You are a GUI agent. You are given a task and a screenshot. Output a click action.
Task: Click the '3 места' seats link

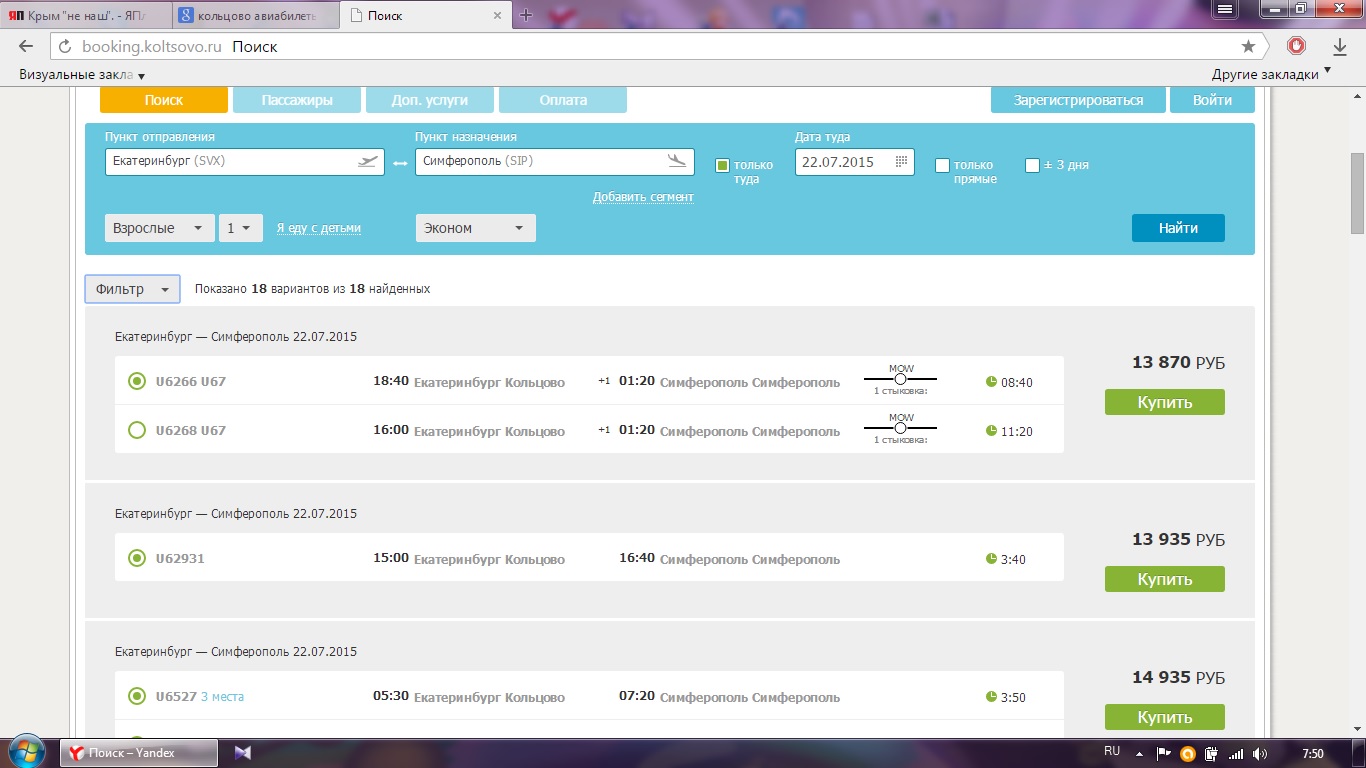[x=222, y=697]
